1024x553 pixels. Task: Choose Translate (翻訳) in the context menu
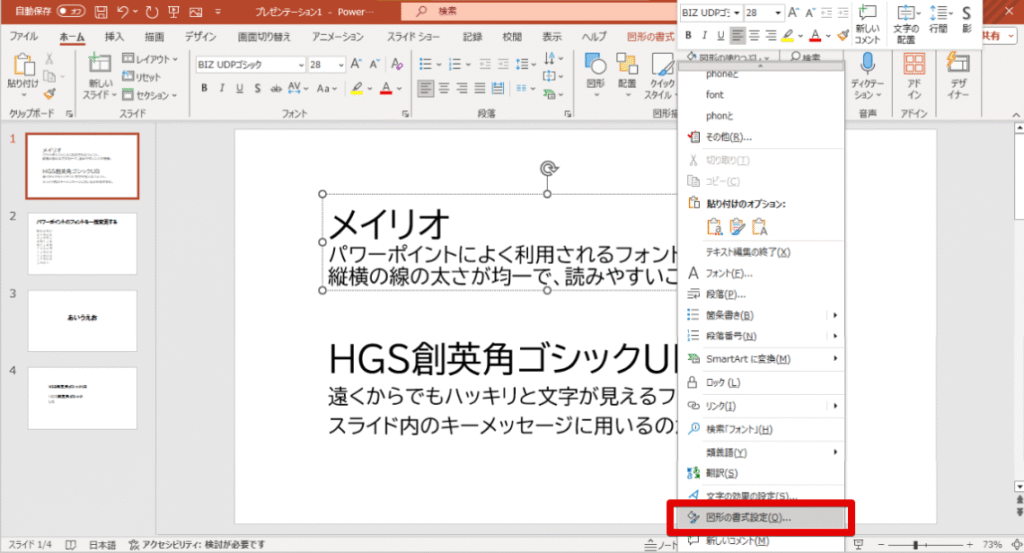761,473
